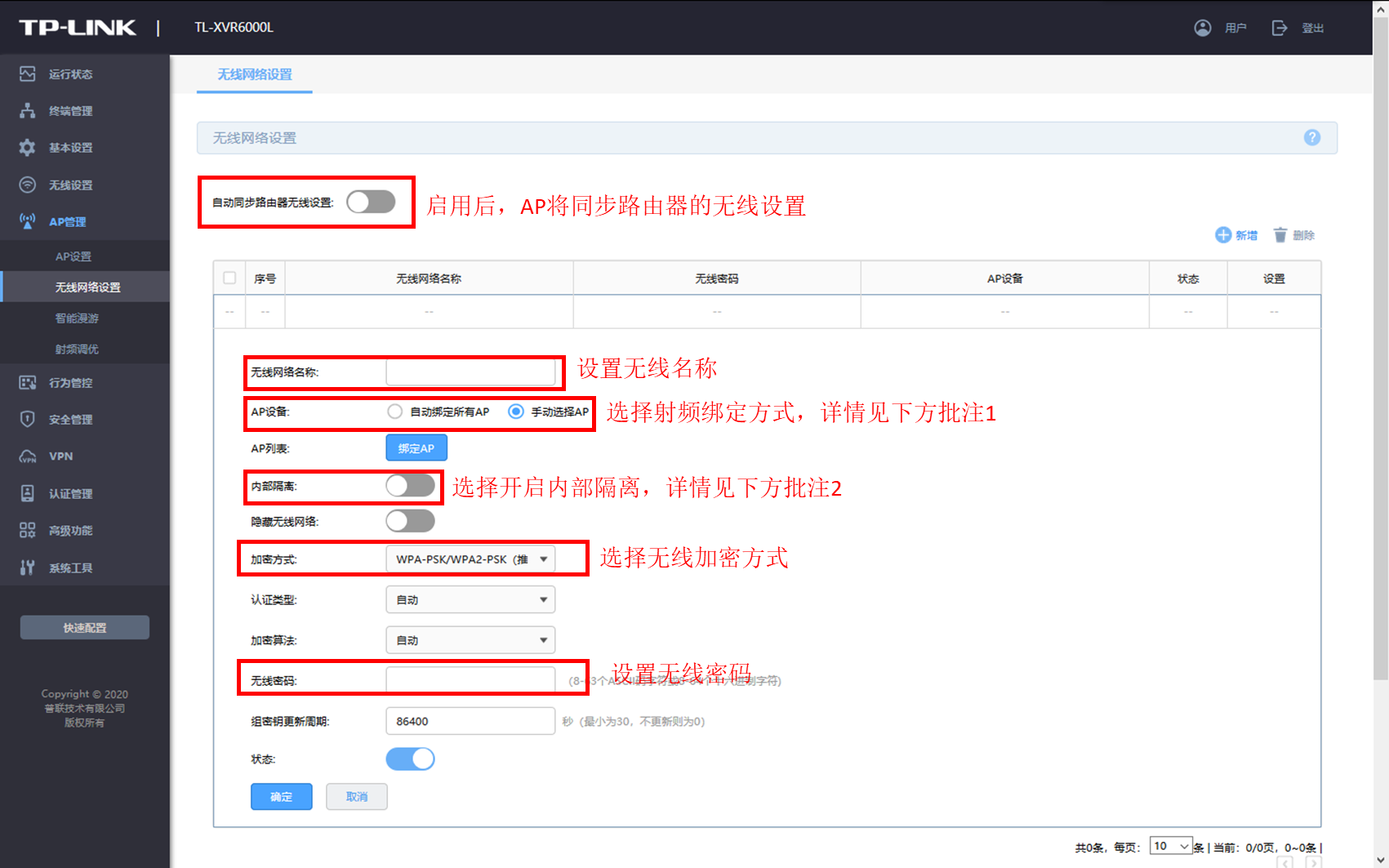
Task: Click the 无线密码 column header
Action: pyautogui.click(x=717, y=278)
